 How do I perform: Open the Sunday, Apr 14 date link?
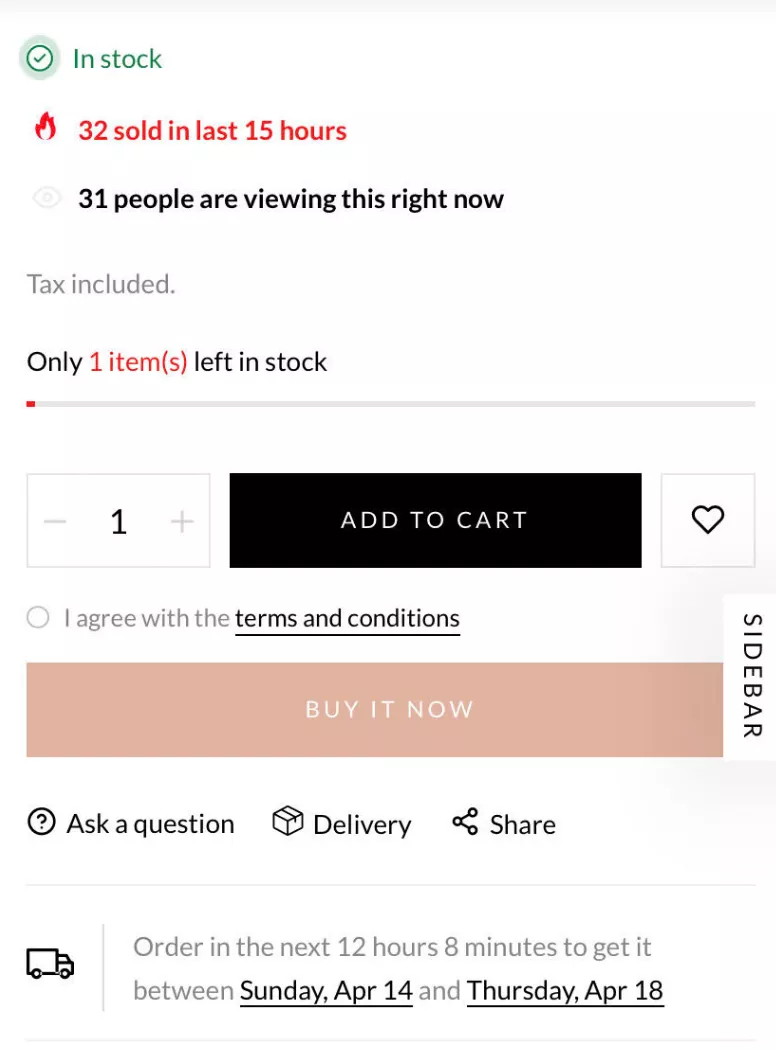click(326, 991)
